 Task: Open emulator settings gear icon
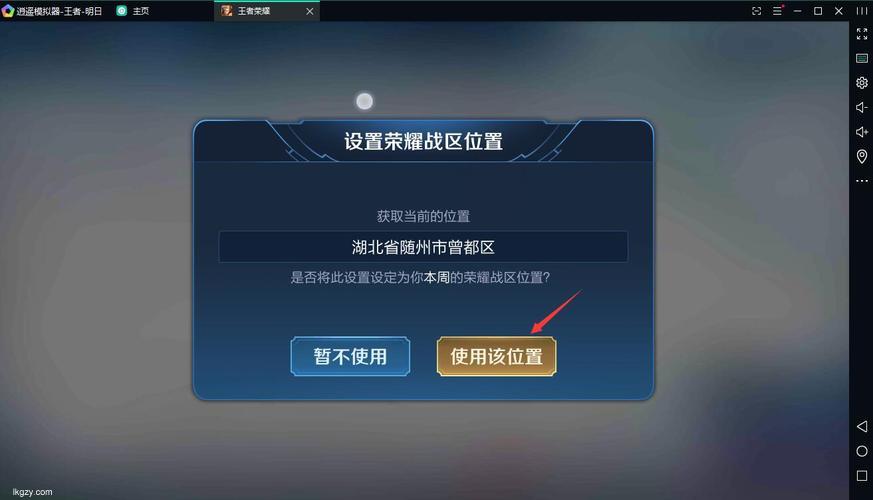(x=862, y=83)
